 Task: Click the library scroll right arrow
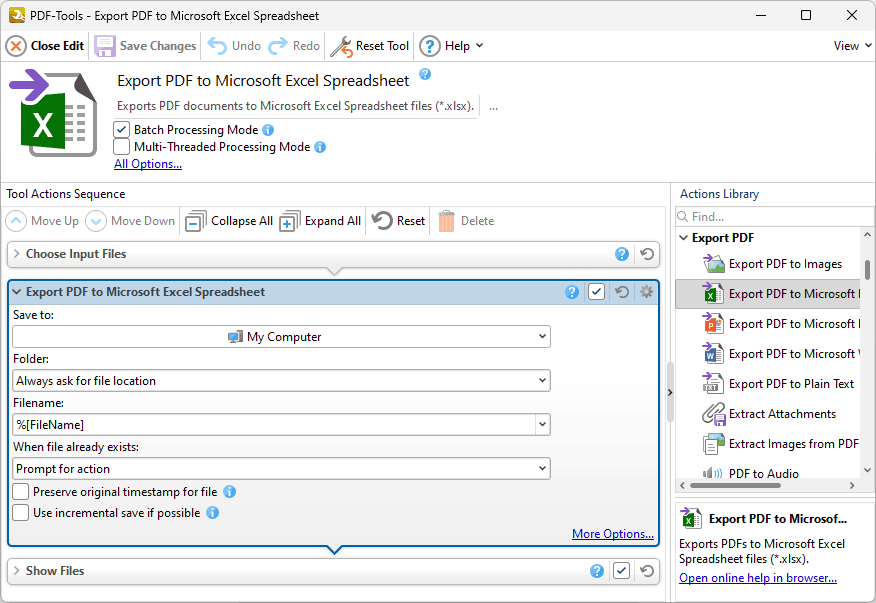click(x=852, y=486)
